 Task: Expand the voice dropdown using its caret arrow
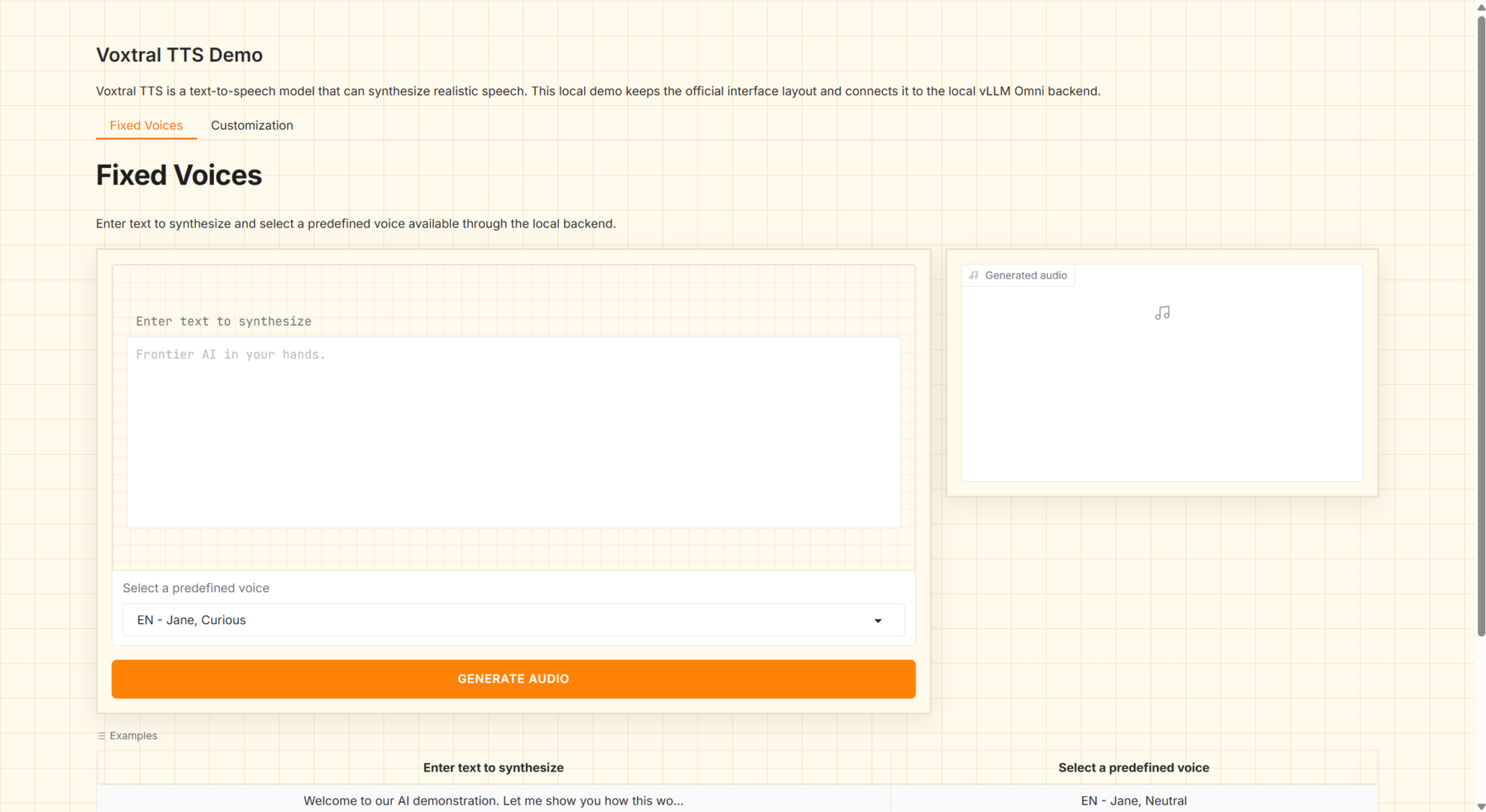877,621
